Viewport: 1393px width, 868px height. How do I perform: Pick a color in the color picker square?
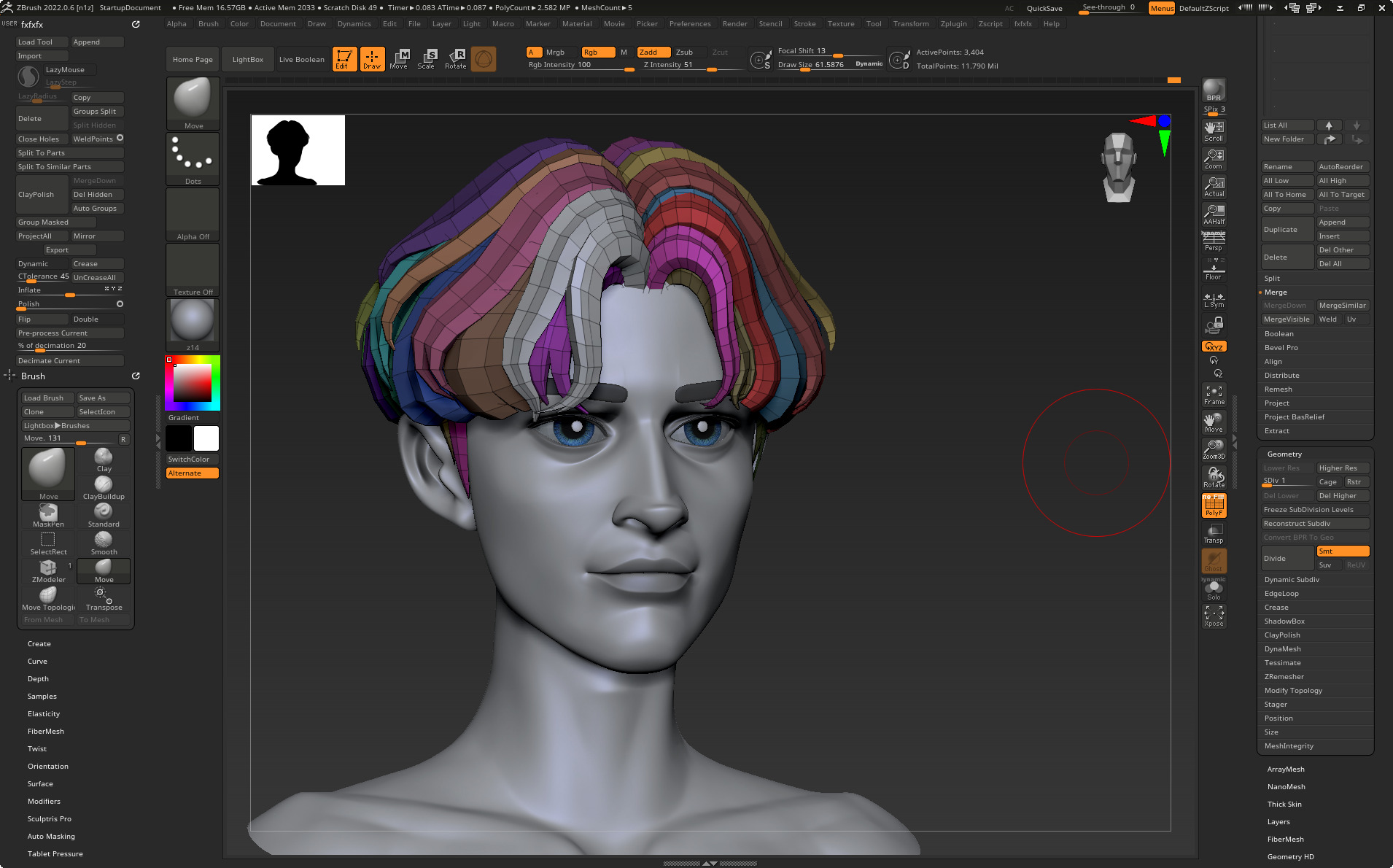pos(192,383)
